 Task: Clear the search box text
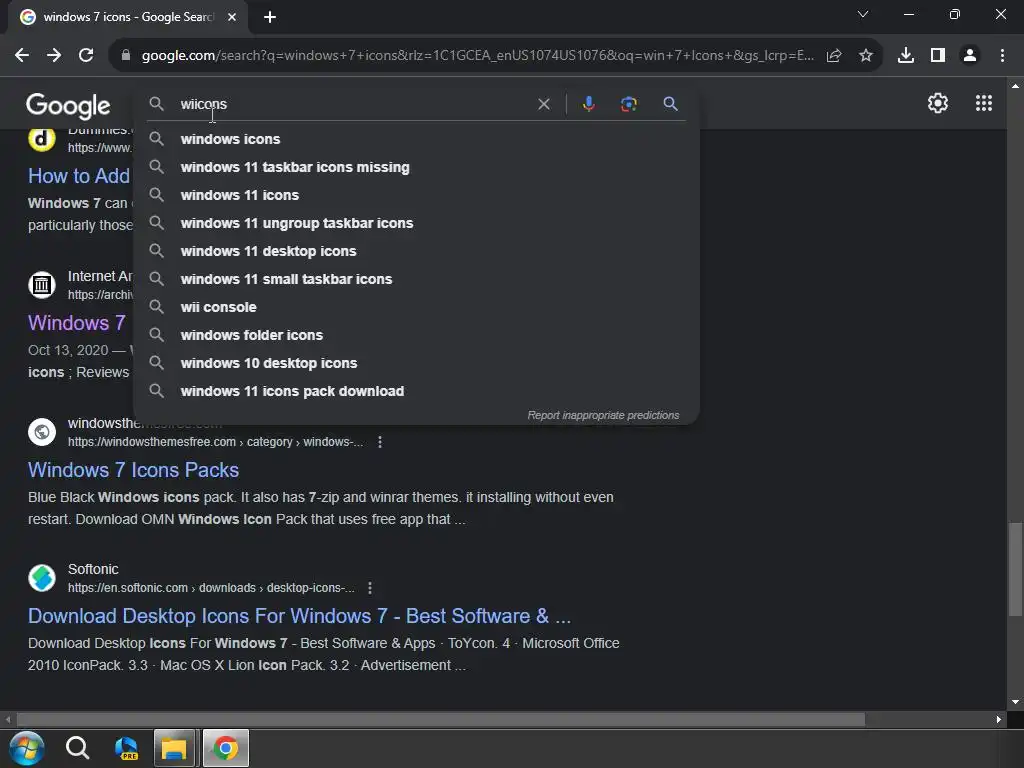543,104
